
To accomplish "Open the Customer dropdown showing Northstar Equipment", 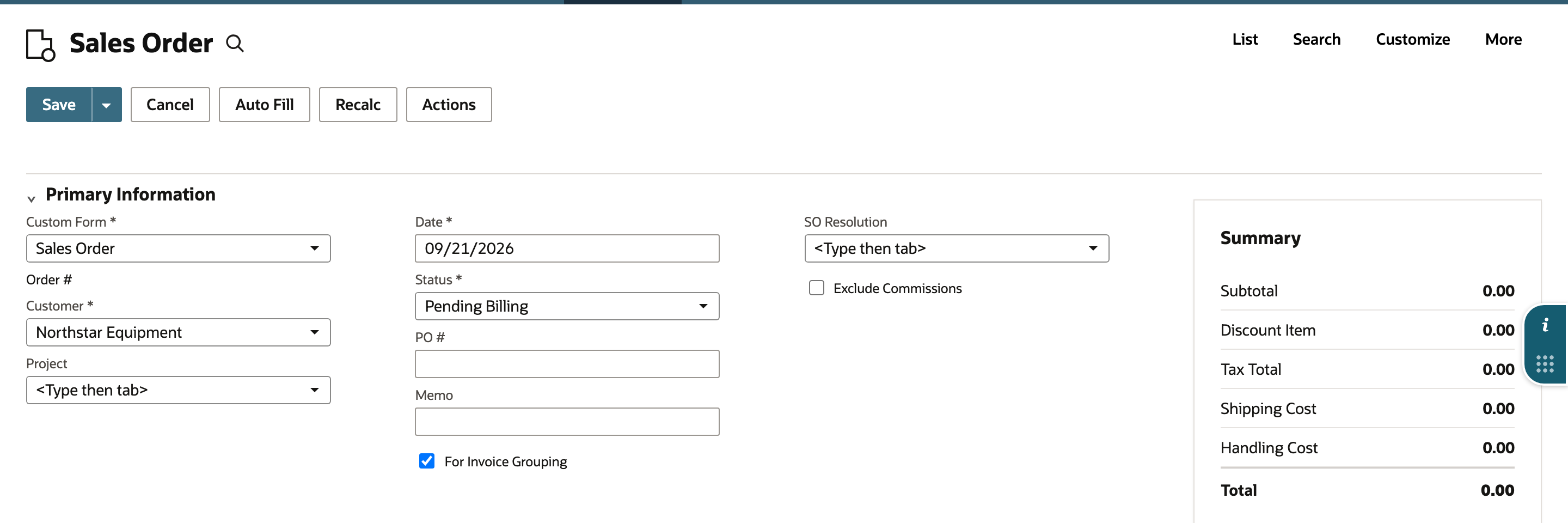I will pos(179,332).
